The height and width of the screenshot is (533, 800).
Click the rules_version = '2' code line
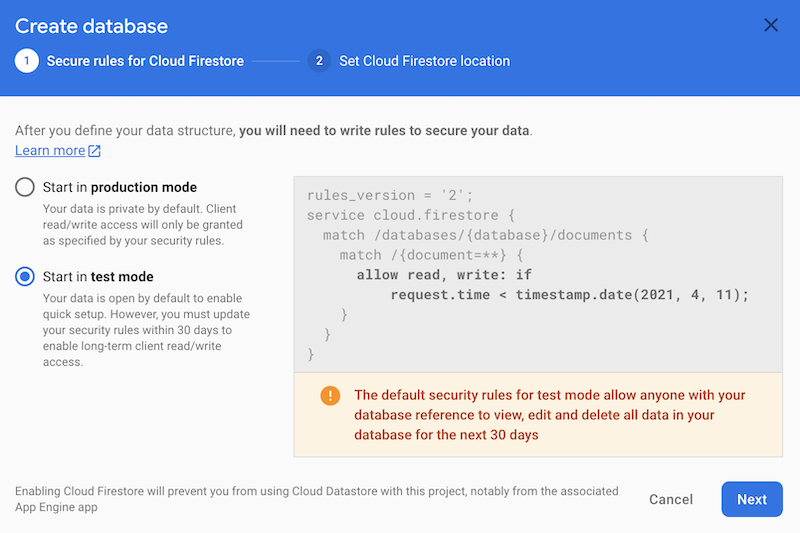[390, 195]
